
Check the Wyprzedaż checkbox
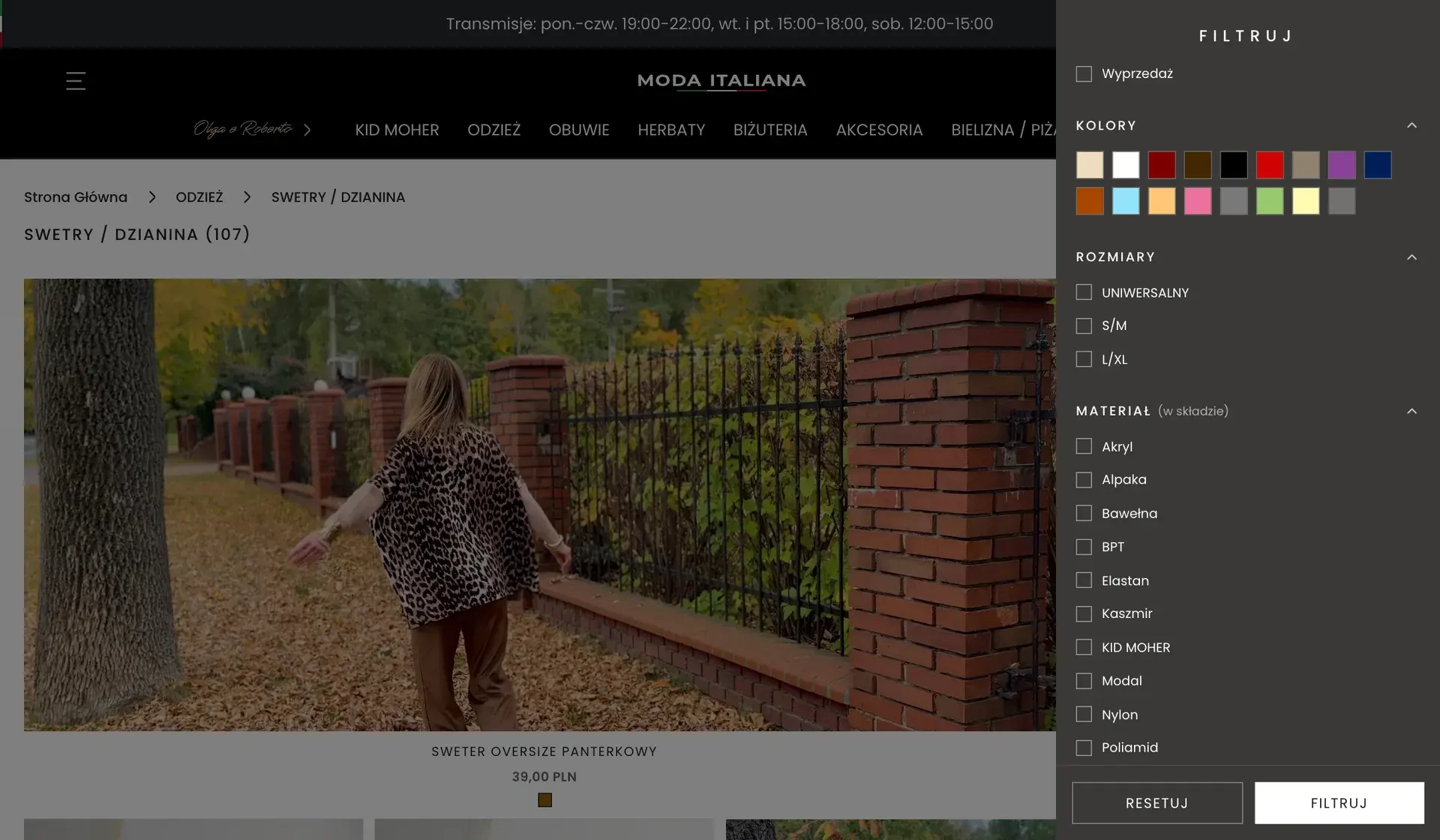tap(1084, 73)
